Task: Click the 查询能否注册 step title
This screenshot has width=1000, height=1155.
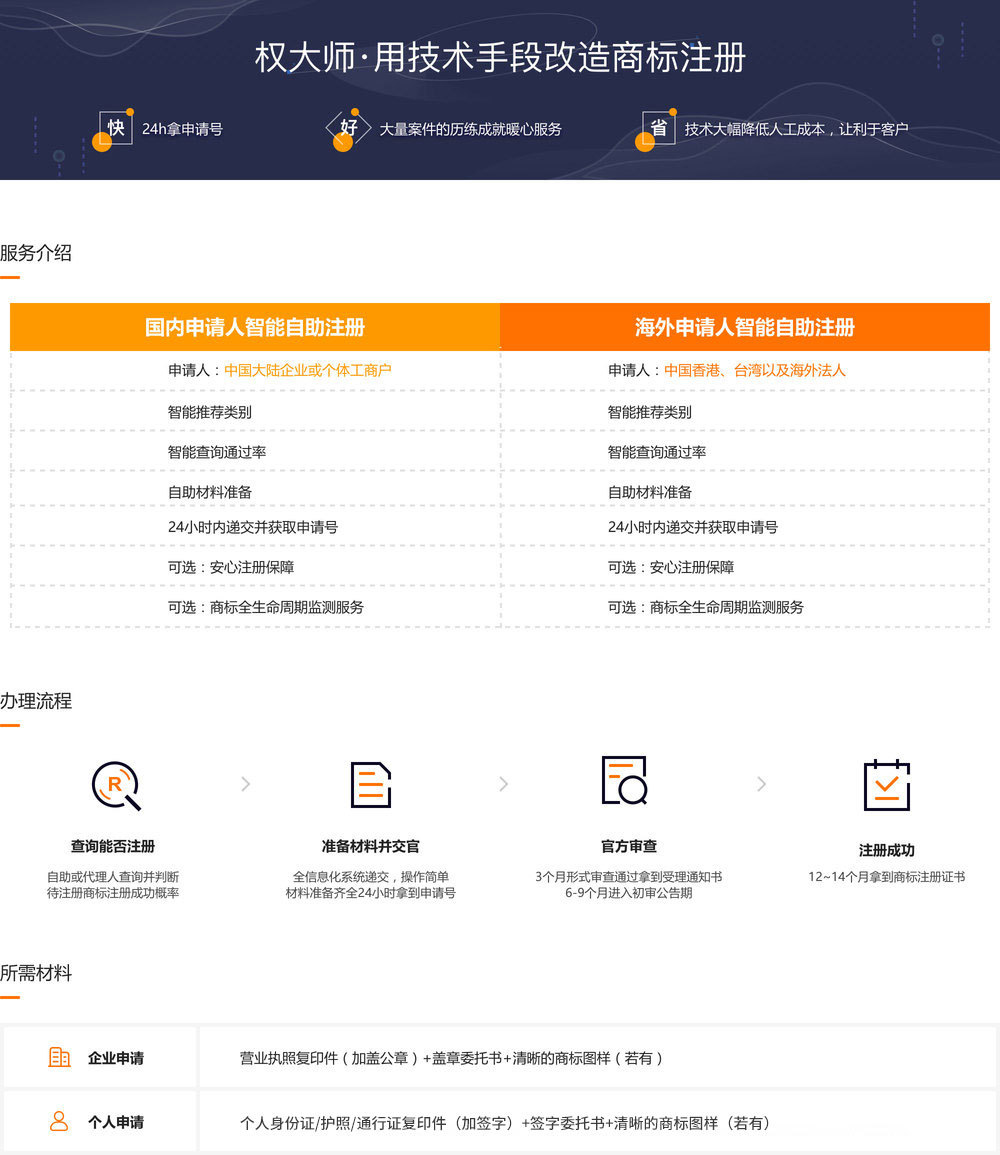Action: click(x=113, y=846)
